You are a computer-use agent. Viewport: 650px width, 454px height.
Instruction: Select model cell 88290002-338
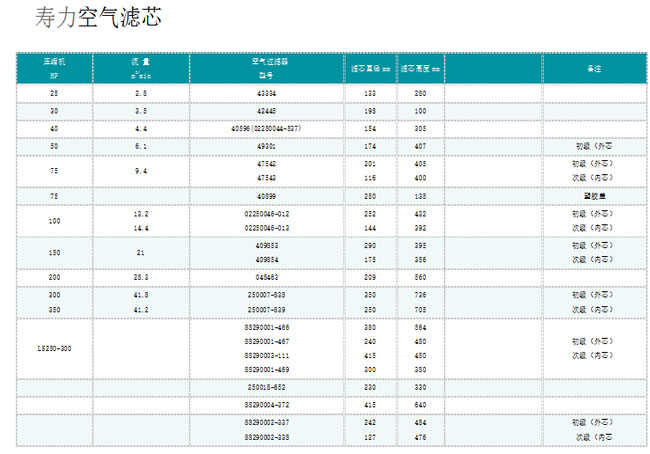click(x=267, y=437)
